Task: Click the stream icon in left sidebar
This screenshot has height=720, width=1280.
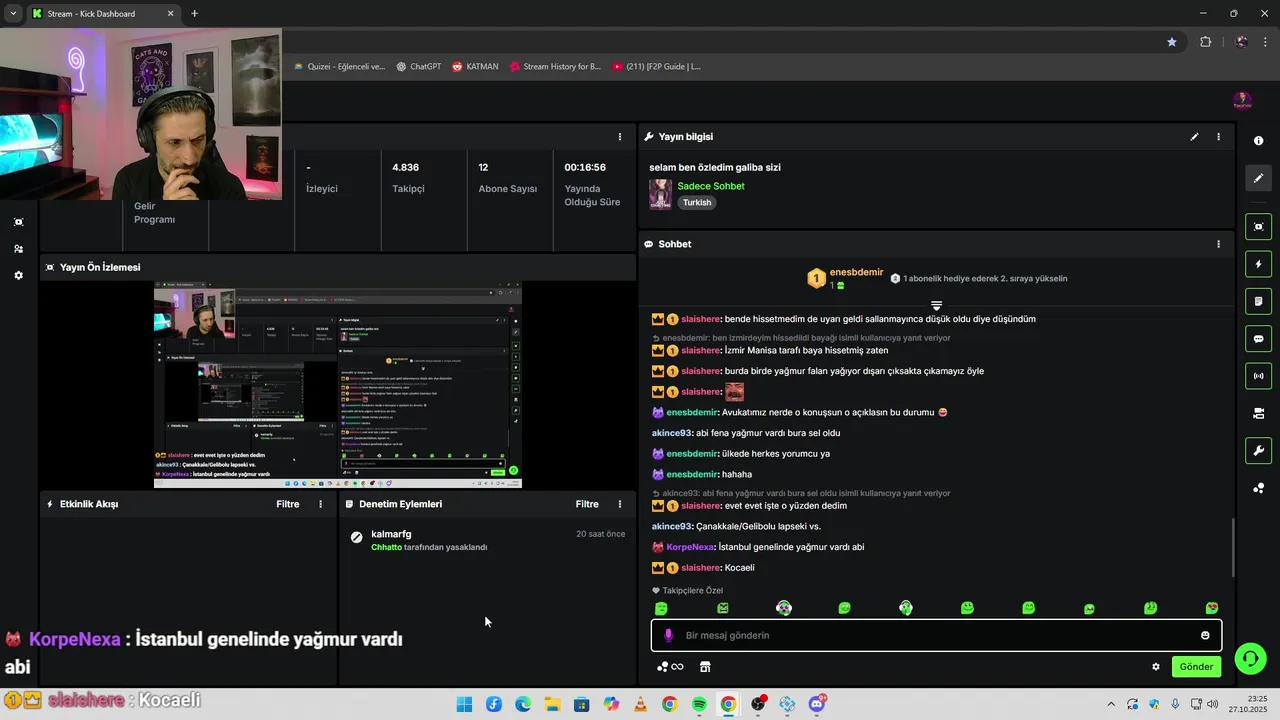Action: pyautogui.click(x=18, y=222)
